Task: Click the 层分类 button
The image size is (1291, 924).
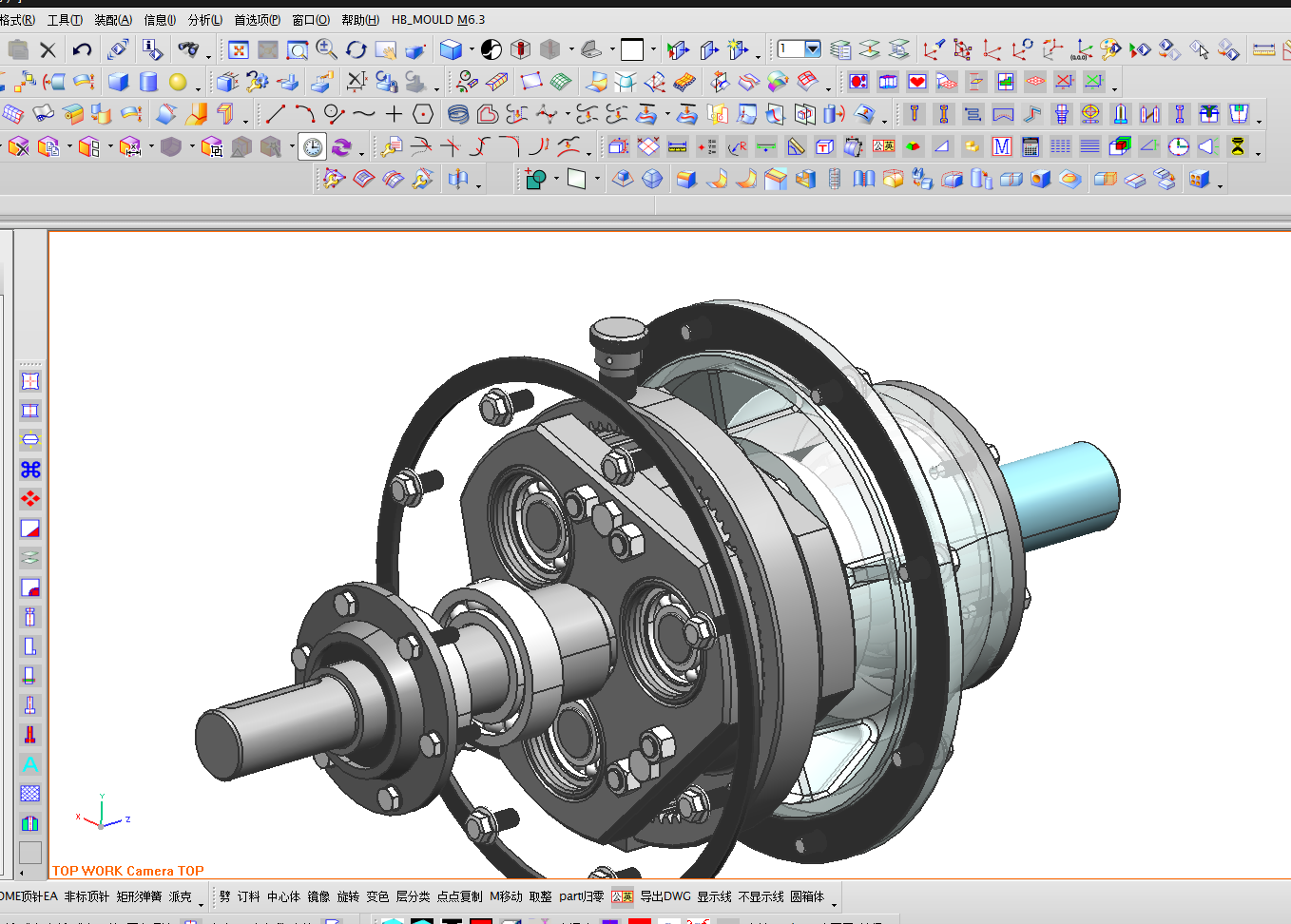Action: coord(413,896)
